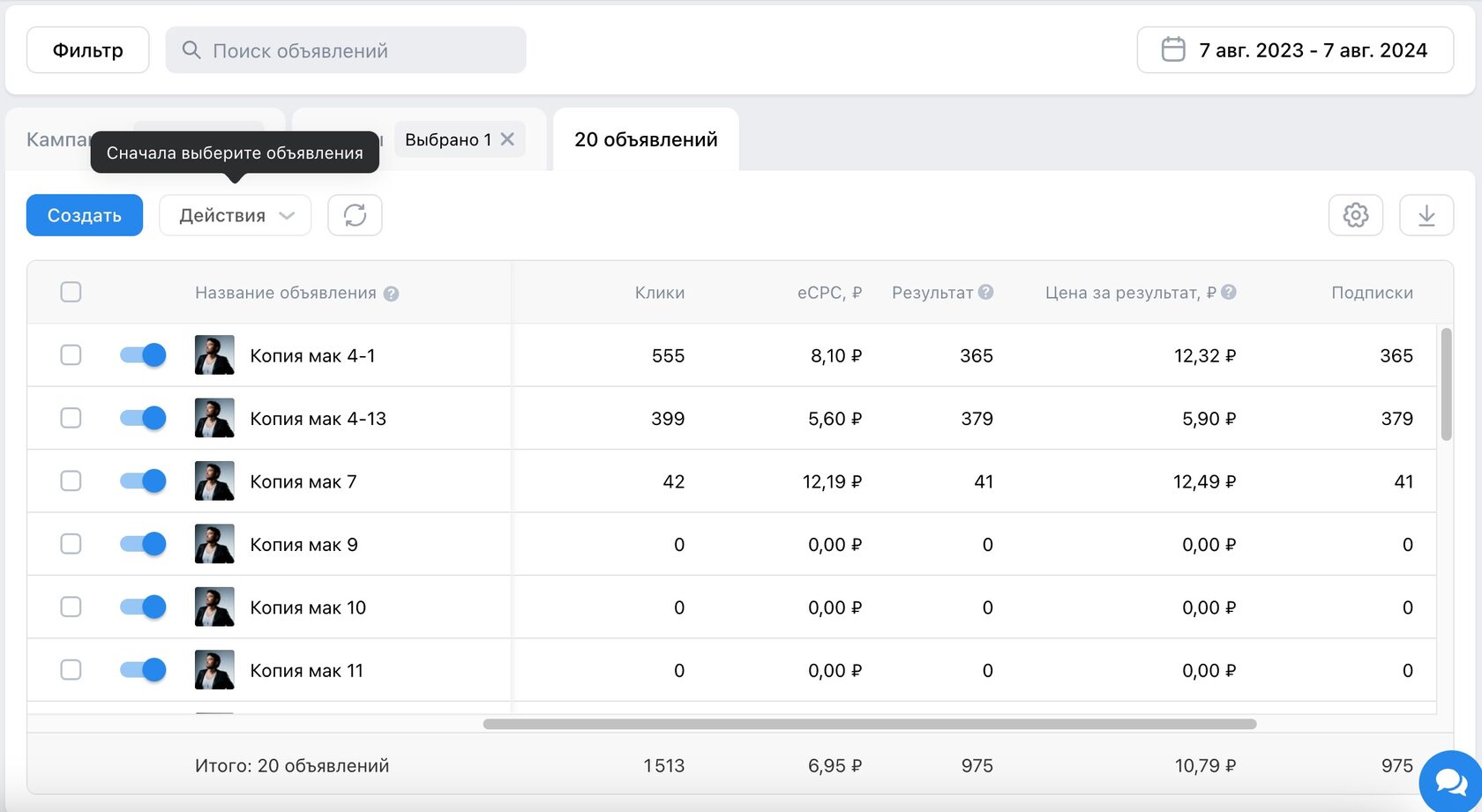
Task: Switch off Копия мак 11 ad
Action: pyautogui.click(x=143, y=670)
